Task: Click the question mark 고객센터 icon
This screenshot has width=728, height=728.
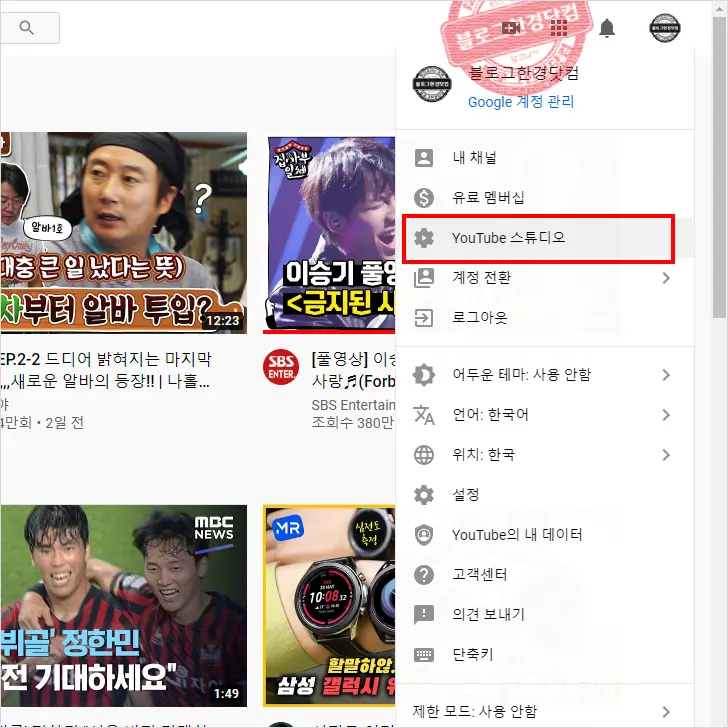Action: tap(423, 575)
